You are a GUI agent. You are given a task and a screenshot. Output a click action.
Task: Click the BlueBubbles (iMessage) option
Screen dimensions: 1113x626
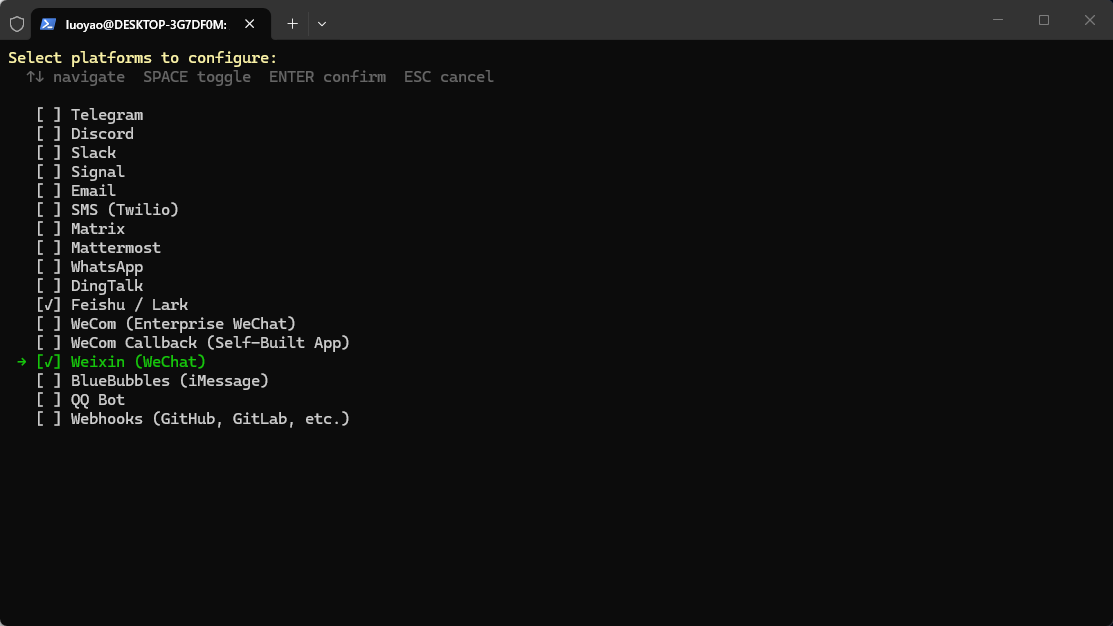pos(170,381)
